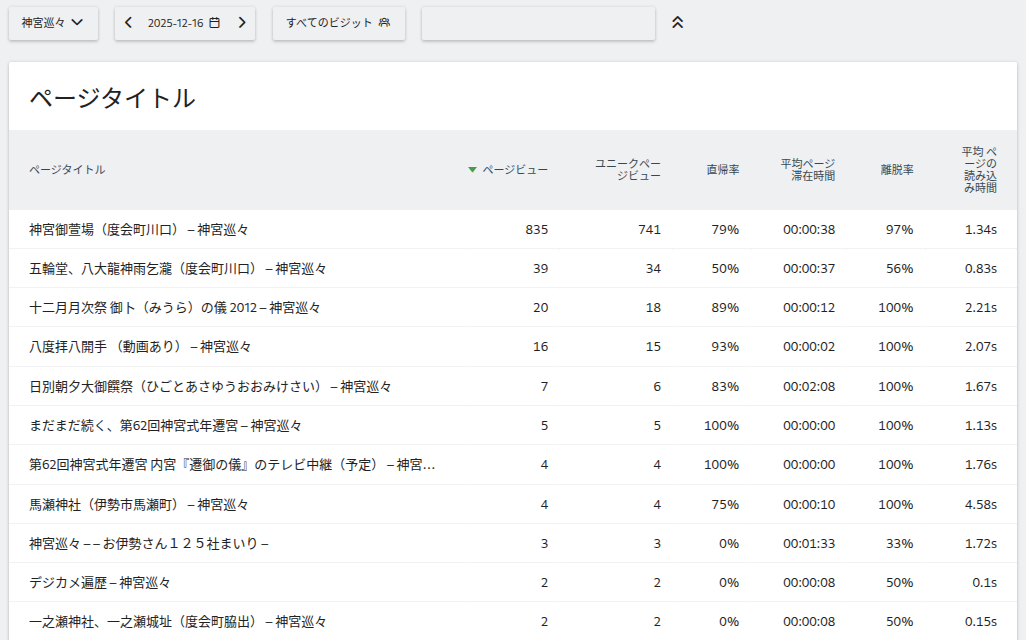1026x640 pixels.
Task: Sort by 平均ページの読み込み時間 column
Action: (979, 170)
